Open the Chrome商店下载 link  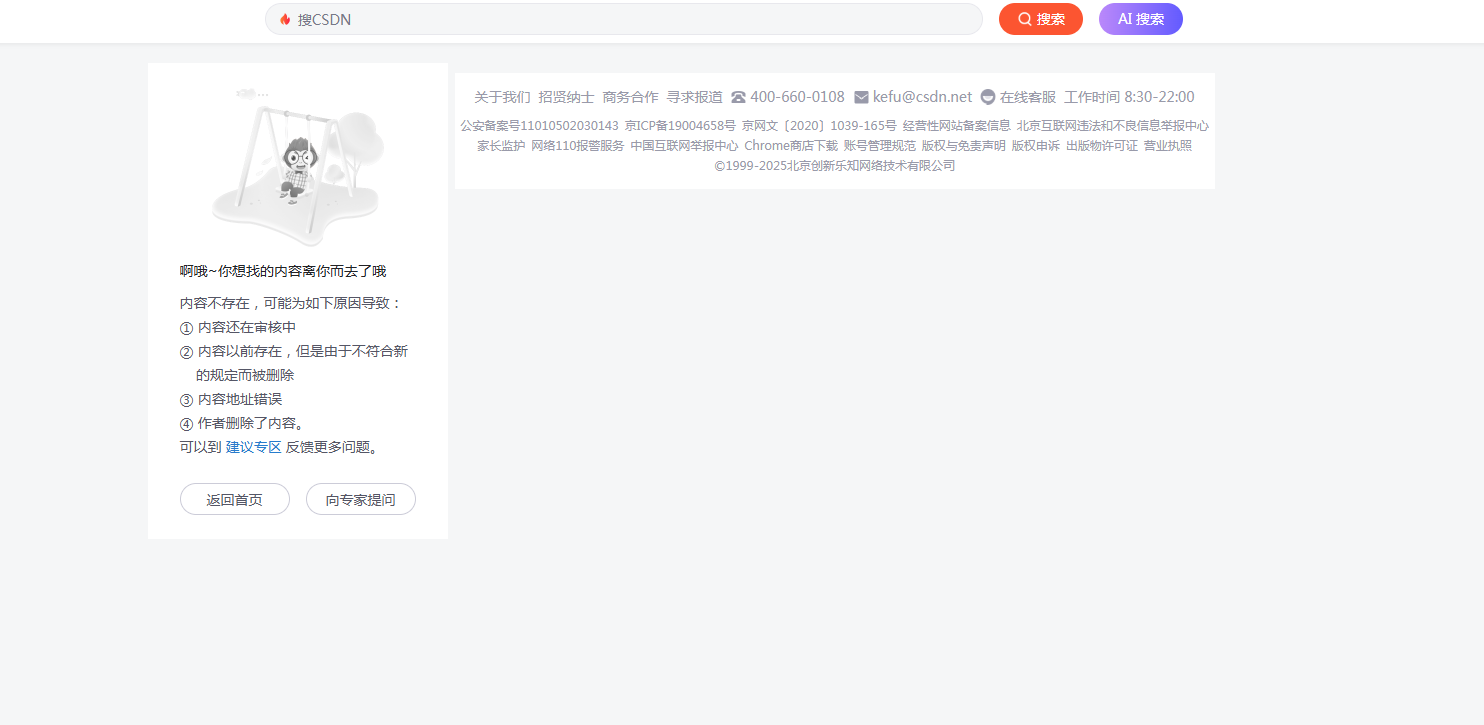click(791, 146)
